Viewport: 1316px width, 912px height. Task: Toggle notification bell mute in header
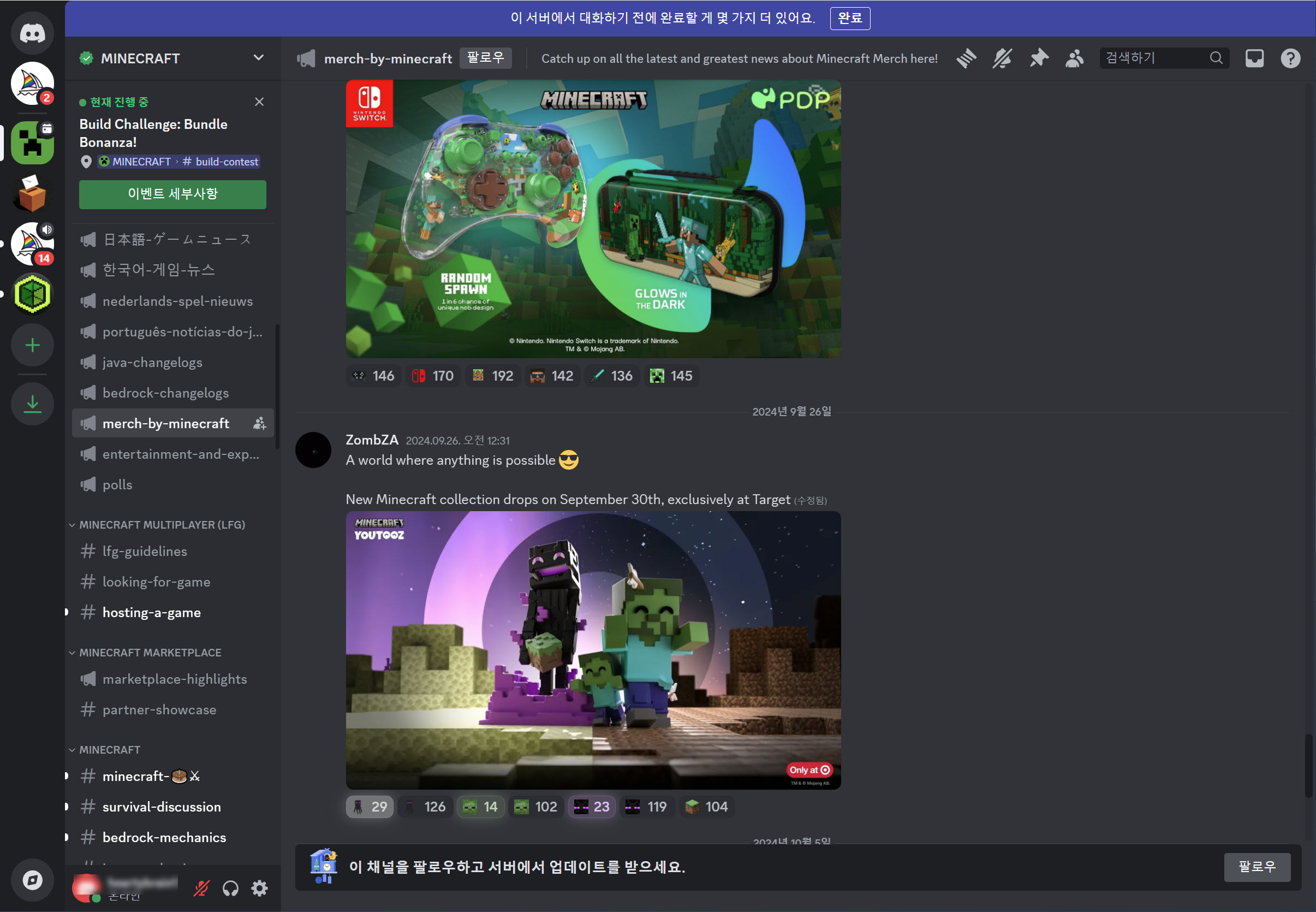coord(1003,58)
